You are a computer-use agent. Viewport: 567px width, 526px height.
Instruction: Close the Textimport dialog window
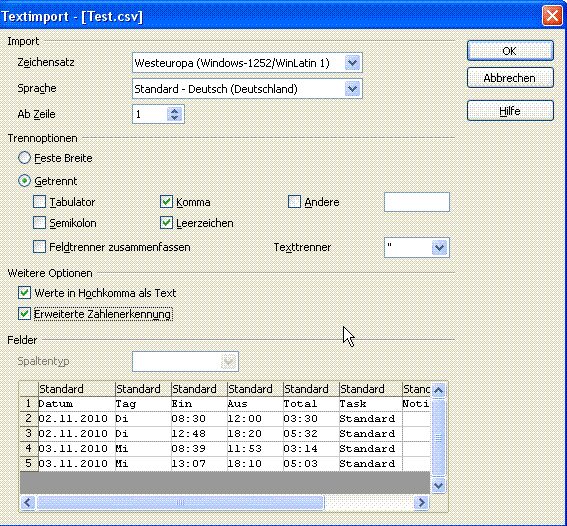pyautogui.click(x=552, y=16)
